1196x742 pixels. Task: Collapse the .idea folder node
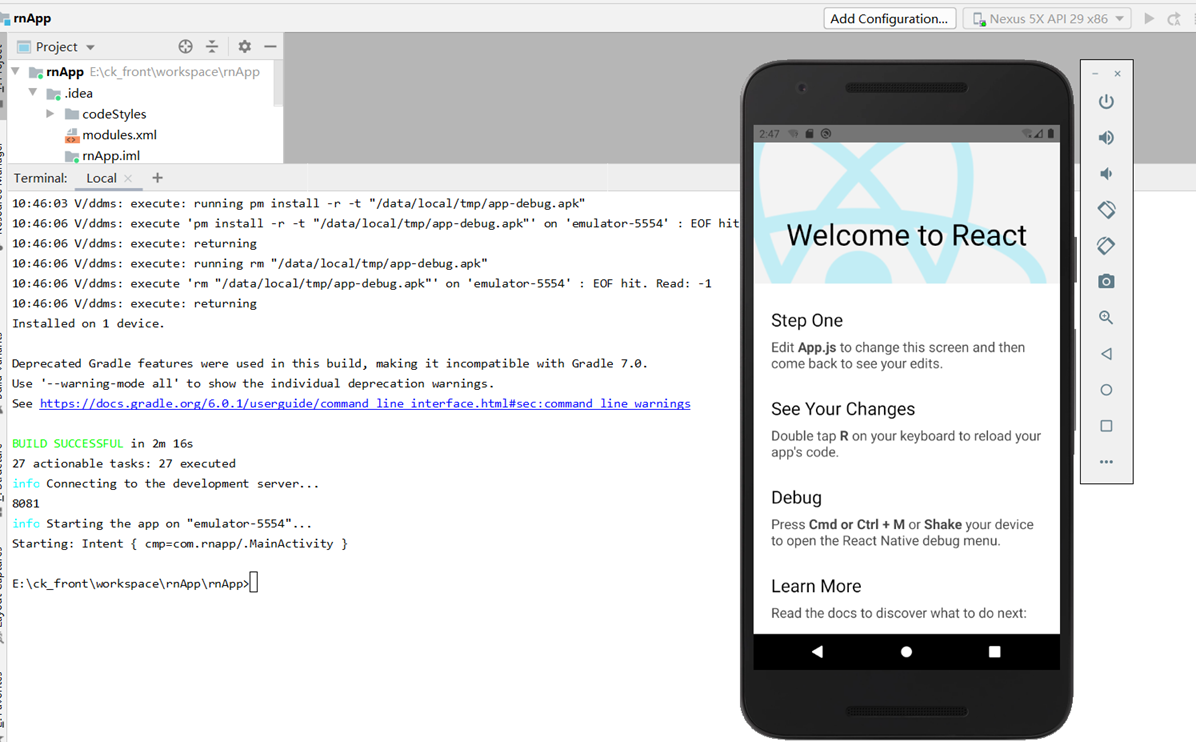coord(33,92)
